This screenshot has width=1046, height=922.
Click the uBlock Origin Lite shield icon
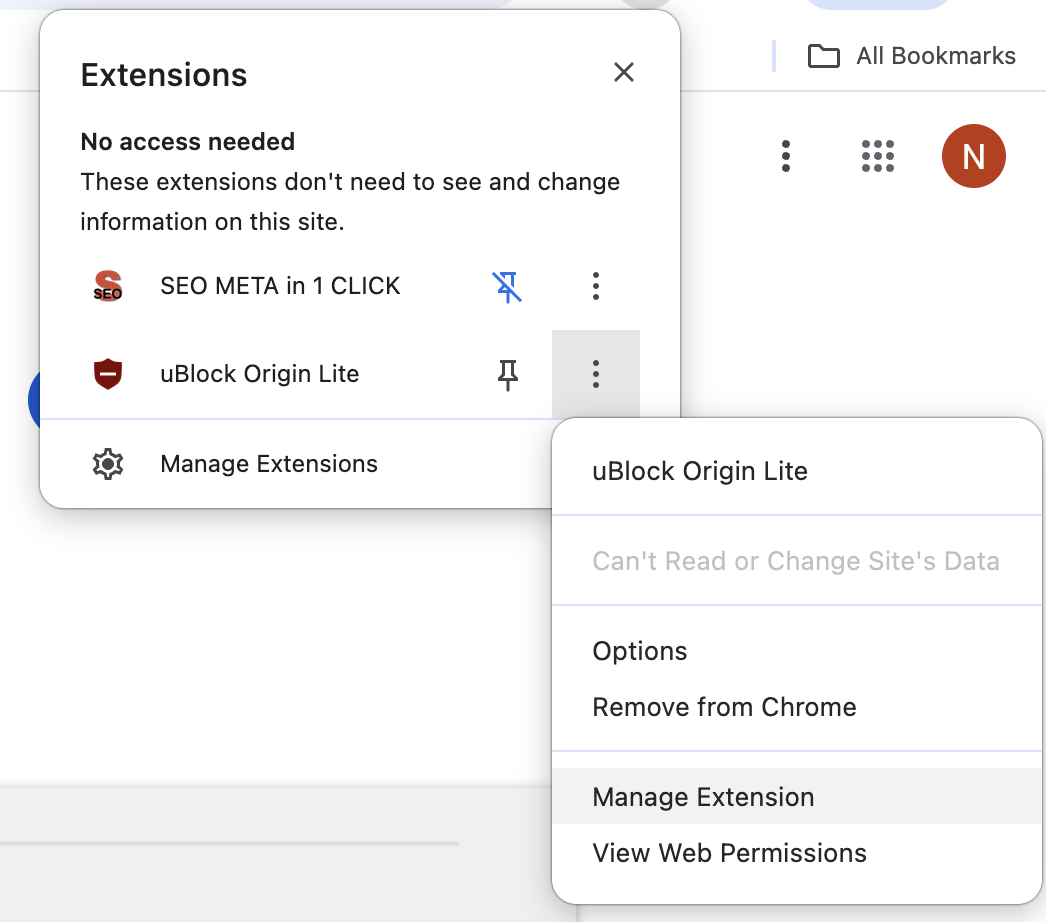click(x=107, y=374)
